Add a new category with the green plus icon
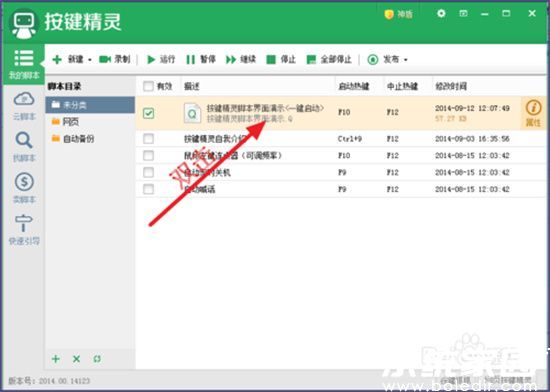550x392 pixels. click(x=56, y=359)
